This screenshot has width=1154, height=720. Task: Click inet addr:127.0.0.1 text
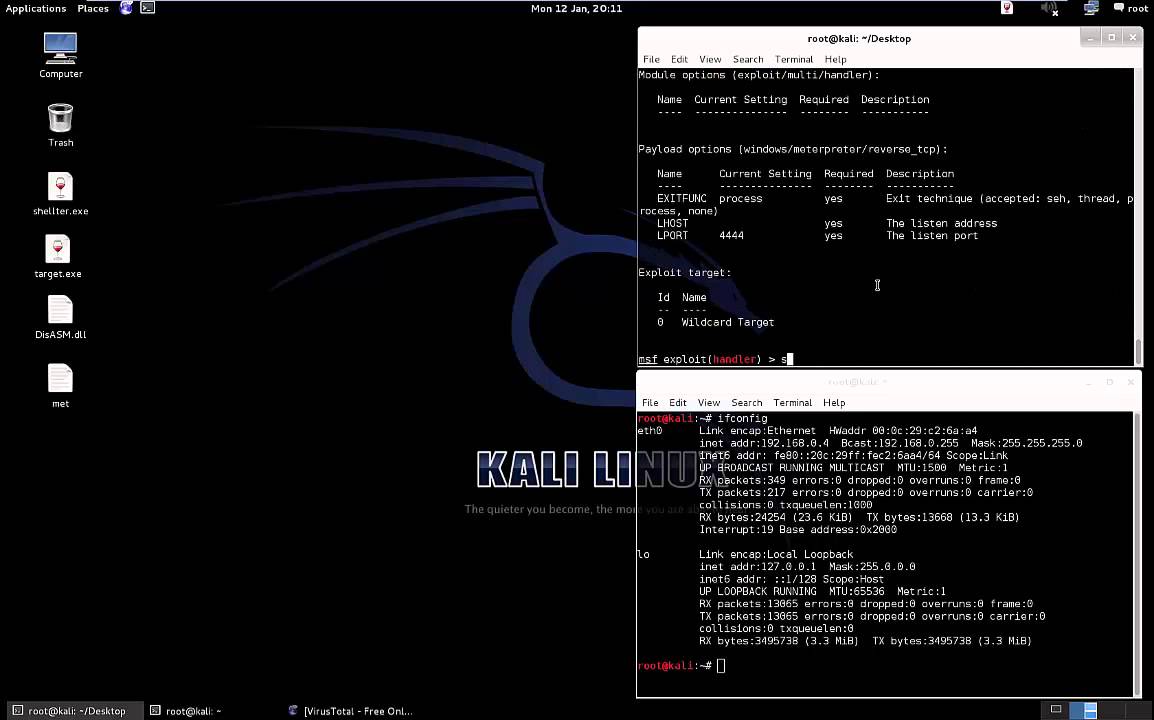[x=757, y=567]
